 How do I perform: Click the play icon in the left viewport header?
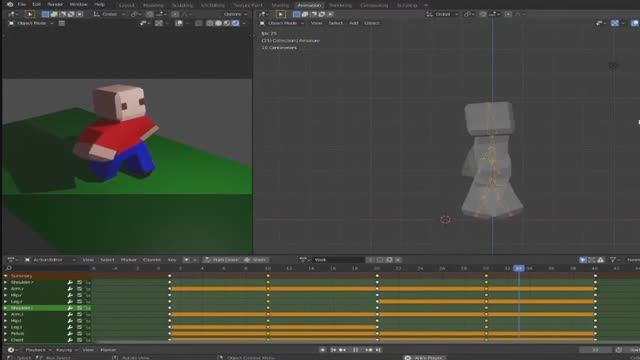(30, 14)
